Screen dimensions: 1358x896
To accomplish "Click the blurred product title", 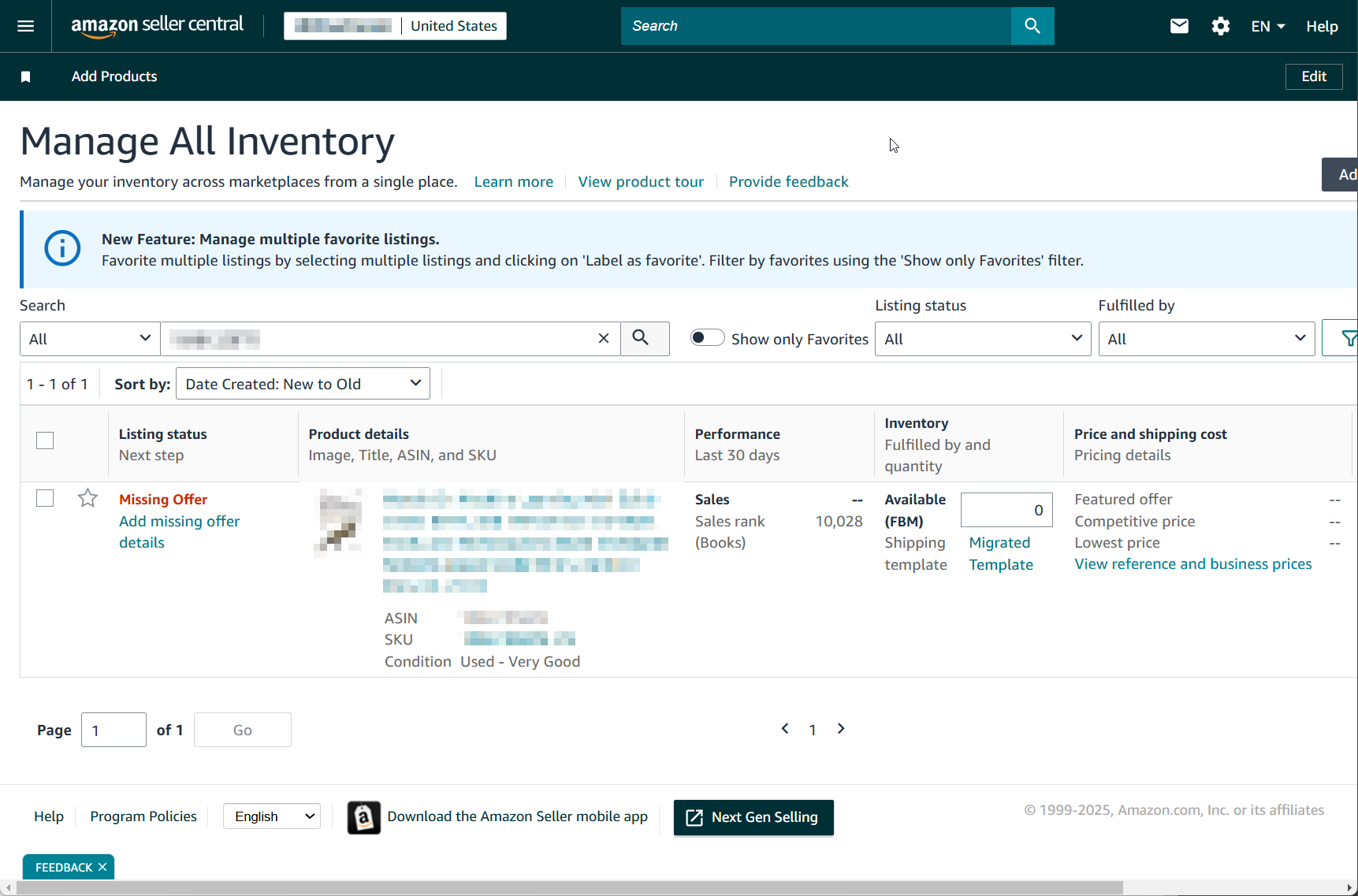I will (525, 541).
